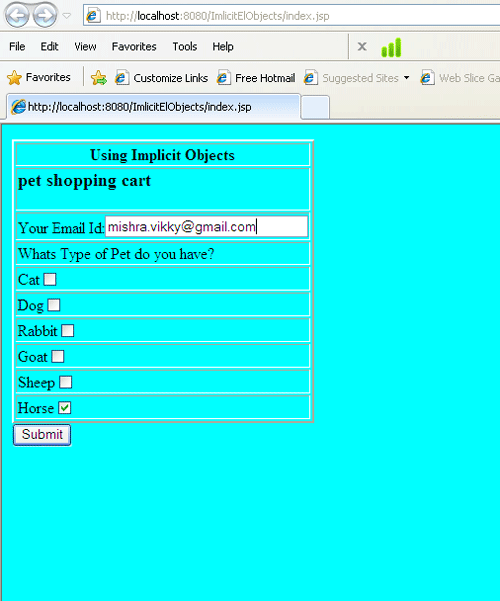Click the Suggested Sites favorite
This screenshot has height=601, width=500.
pos(351,78)
